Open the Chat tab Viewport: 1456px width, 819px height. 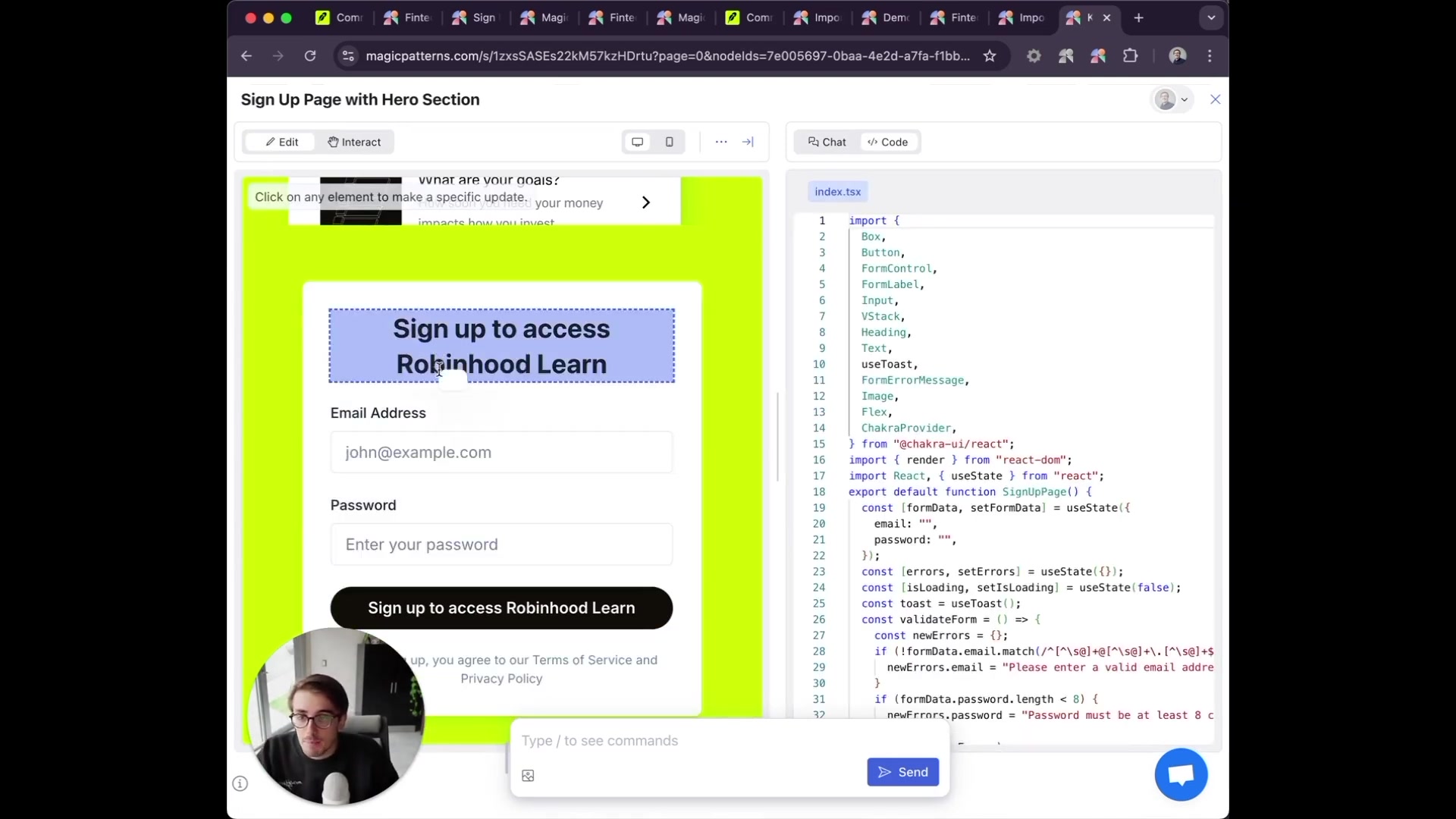tap(827, 142)
